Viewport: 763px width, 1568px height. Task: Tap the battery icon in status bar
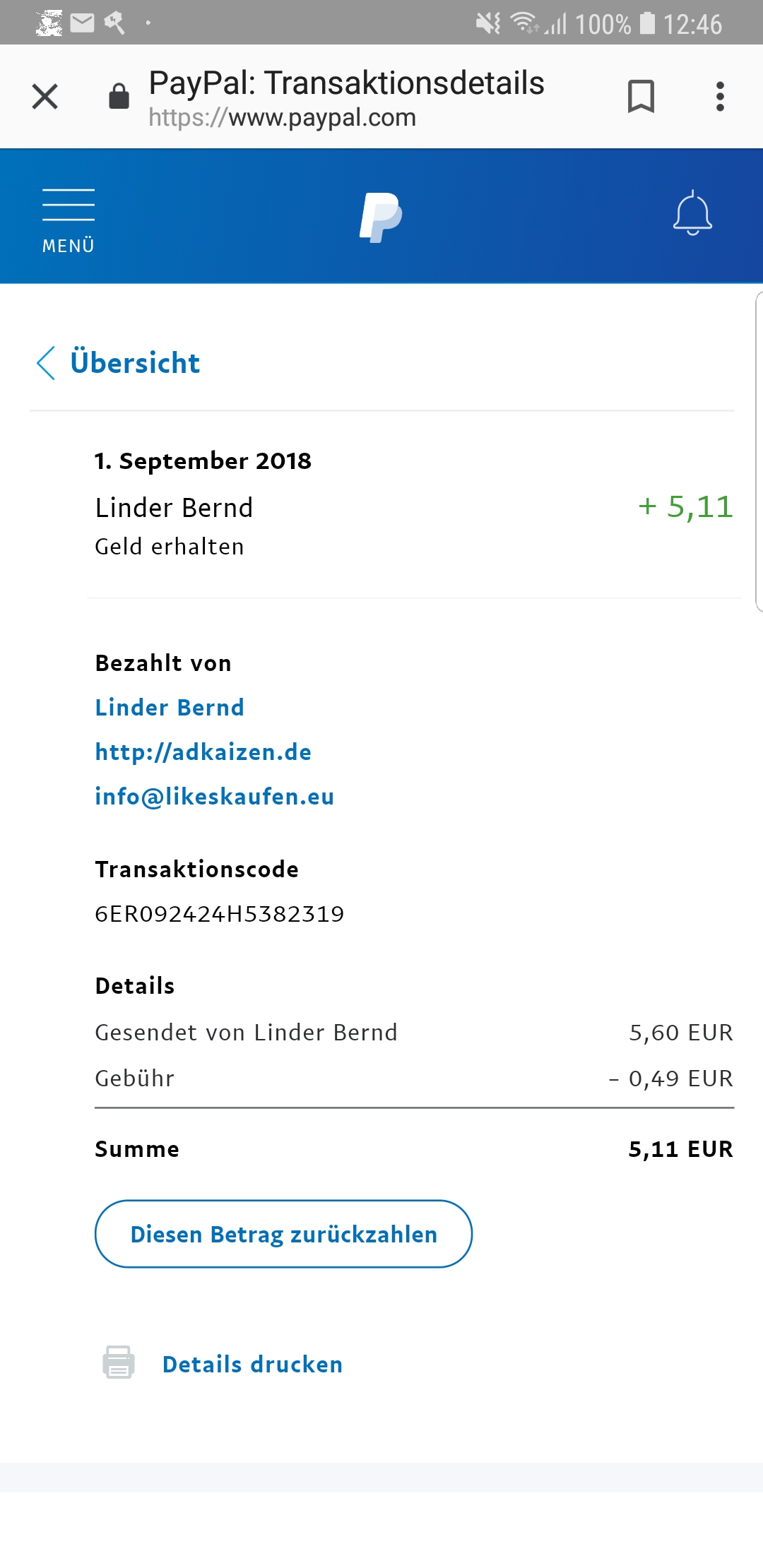(647, 23)
